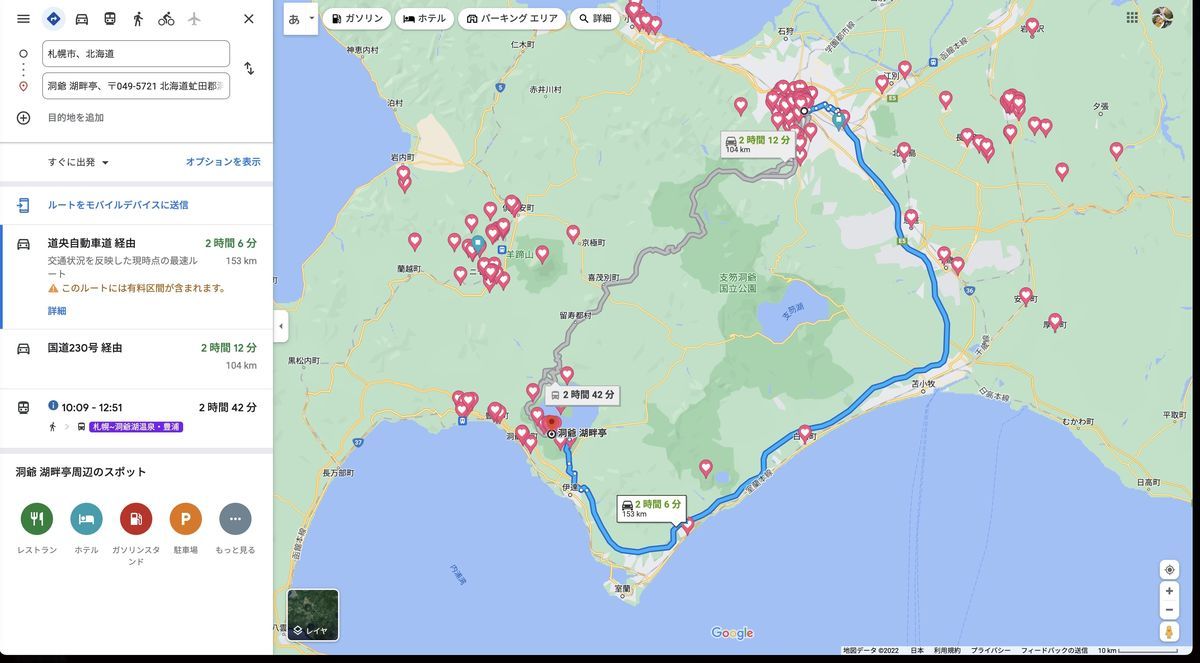The width and height of the screenshot is (1200, 663).
Task: Click the 洞爺 湖畔亭周辺のスポット heading
Action: (x=81, y=472)
